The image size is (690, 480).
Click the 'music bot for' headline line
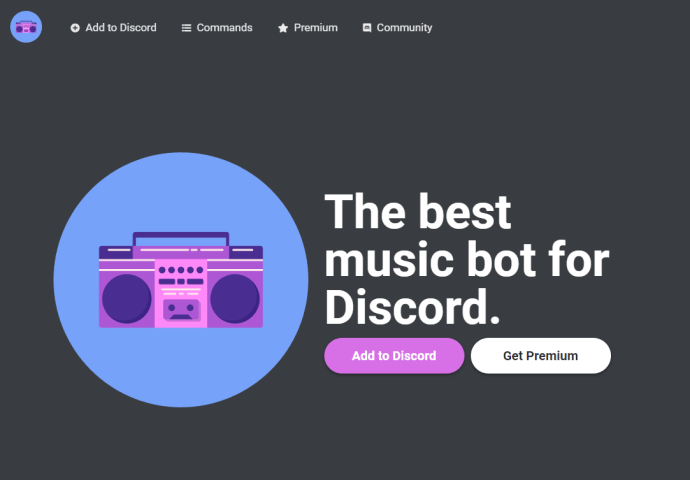[467, 260]
